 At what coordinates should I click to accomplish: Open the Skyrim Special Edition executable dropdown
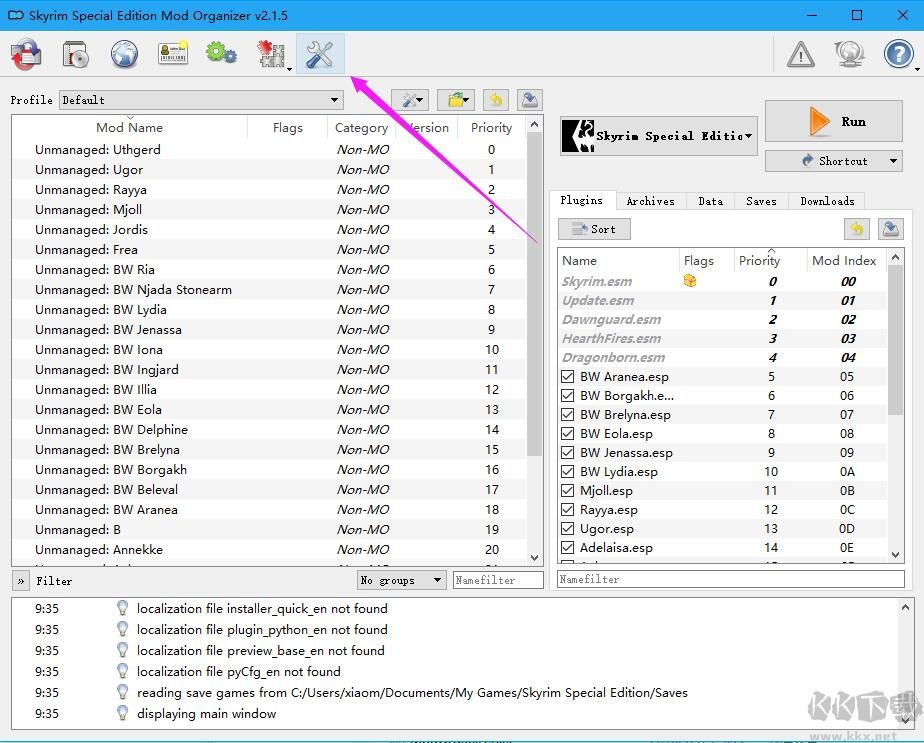pos(658,136)
